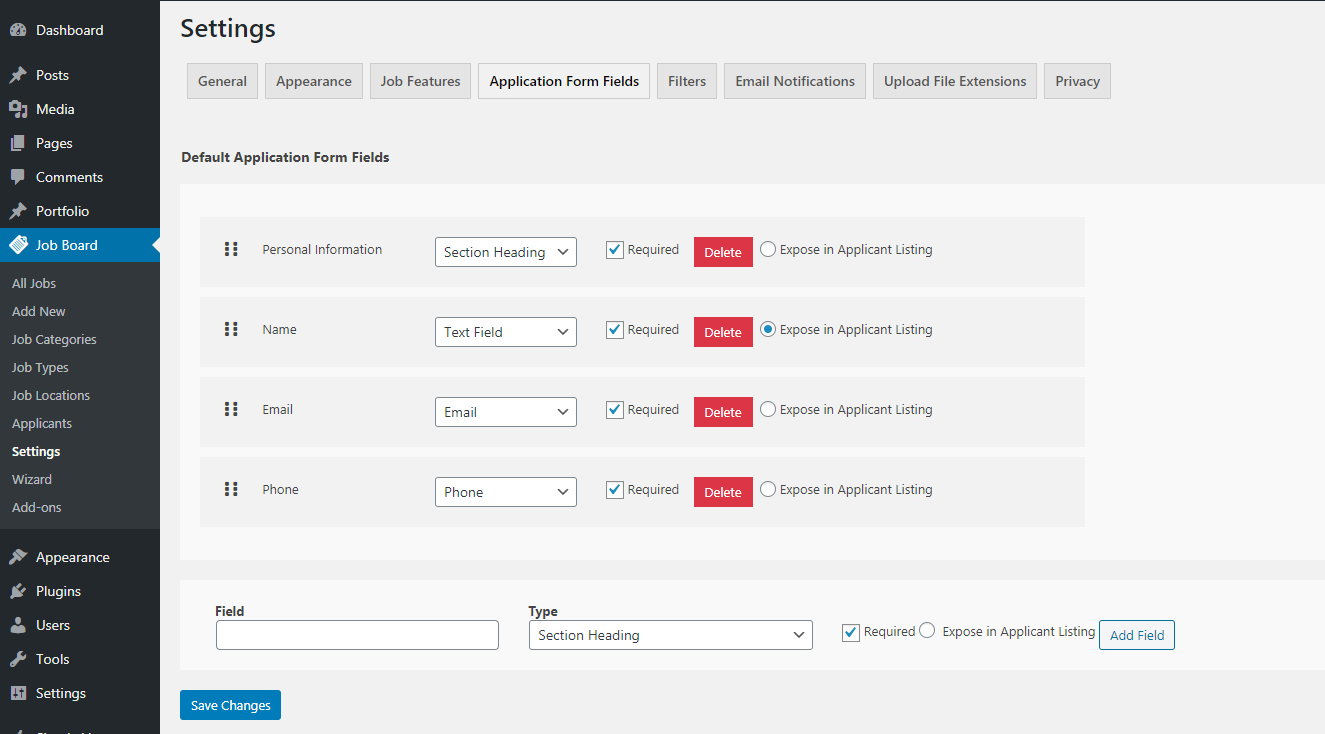Click the Media library icon
1325x734 pixels.
coord(18,109)
